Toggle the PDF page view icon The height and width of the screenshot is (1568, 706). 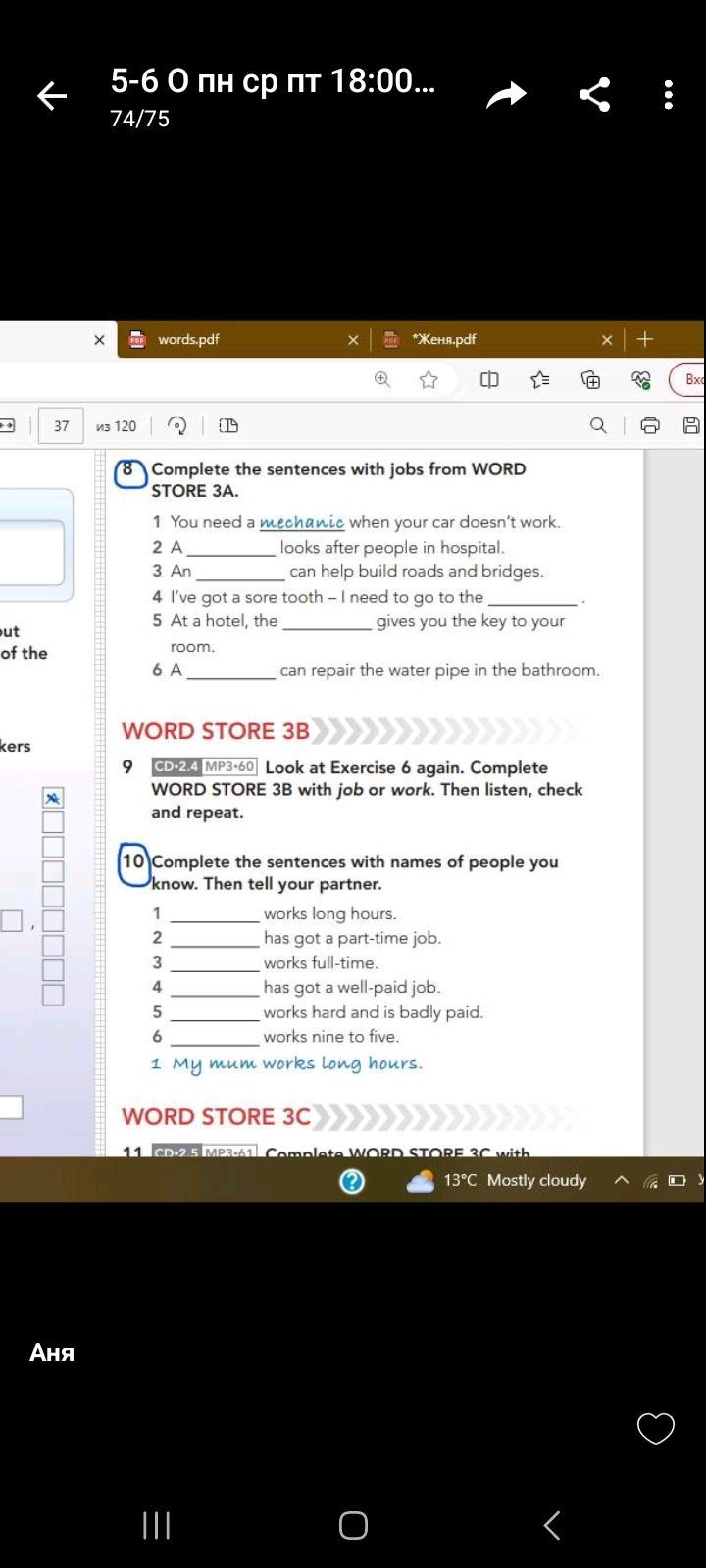228,425
